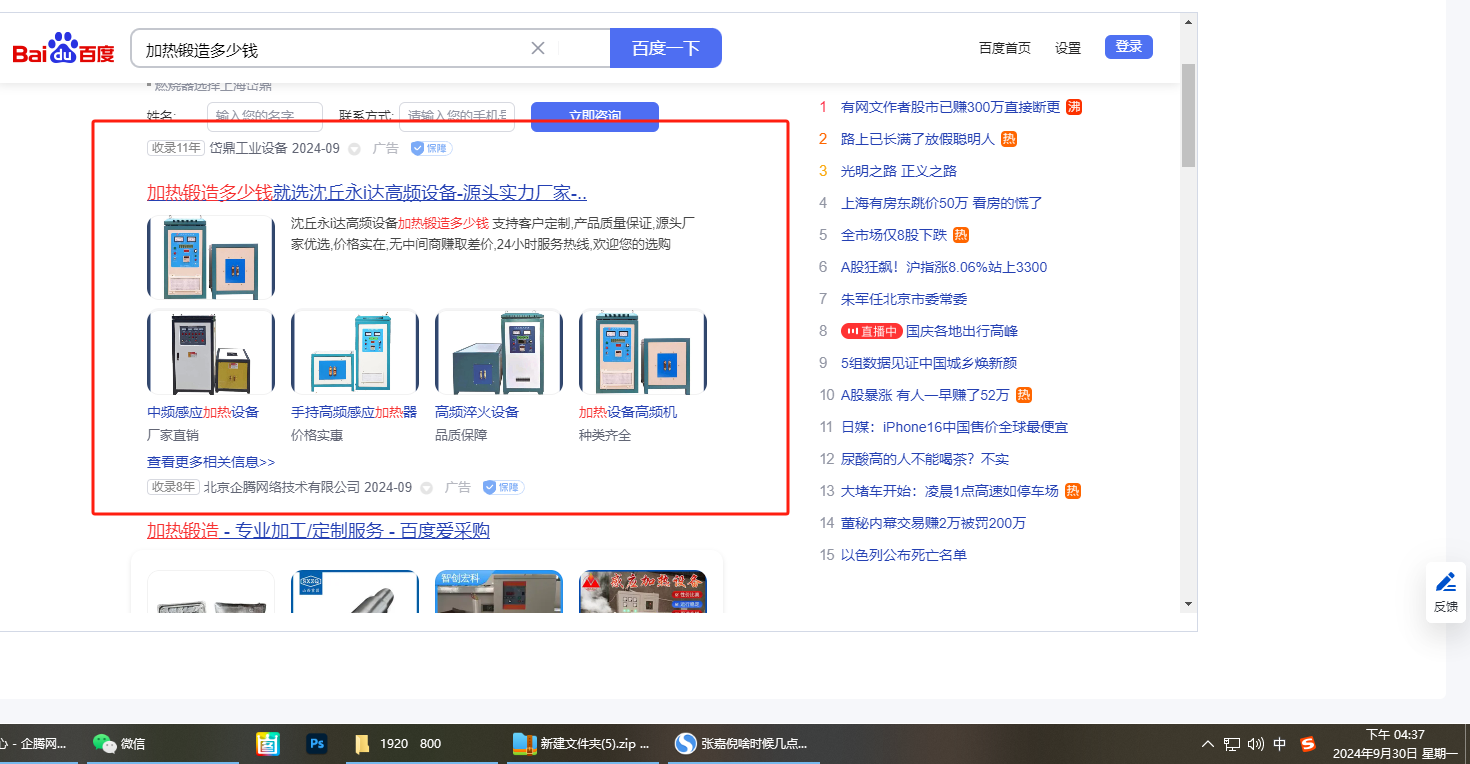Open hot search 董秘内幕交易赚2万被罚200万
The image size is (1470, 764).
[x=934, y=523]
